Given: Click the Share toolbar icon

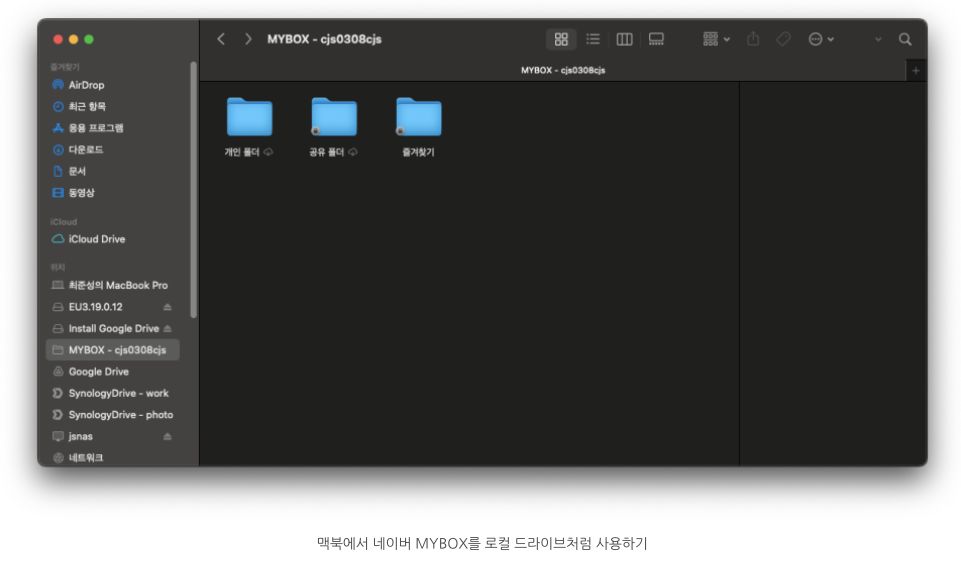Looking at the screenshot, I should click(x=753, y=39).
